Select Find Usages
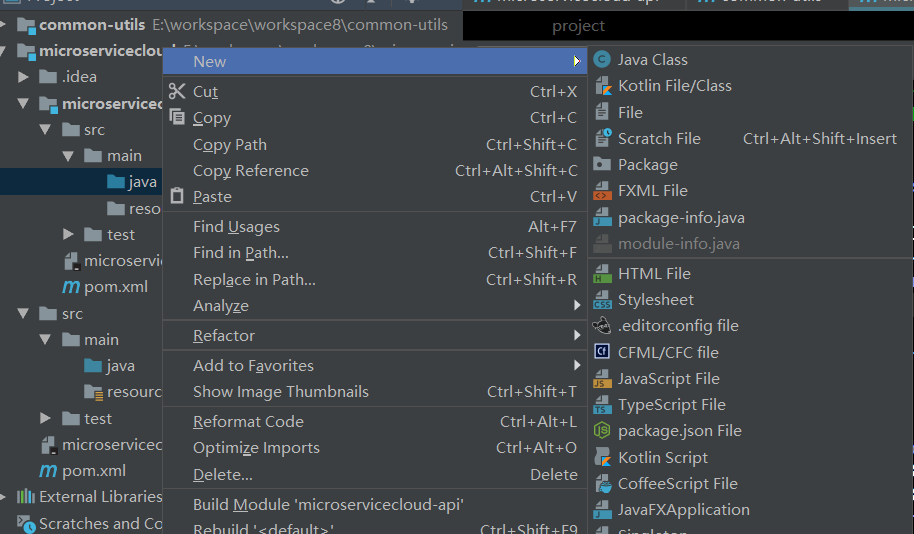 [375, 226]
